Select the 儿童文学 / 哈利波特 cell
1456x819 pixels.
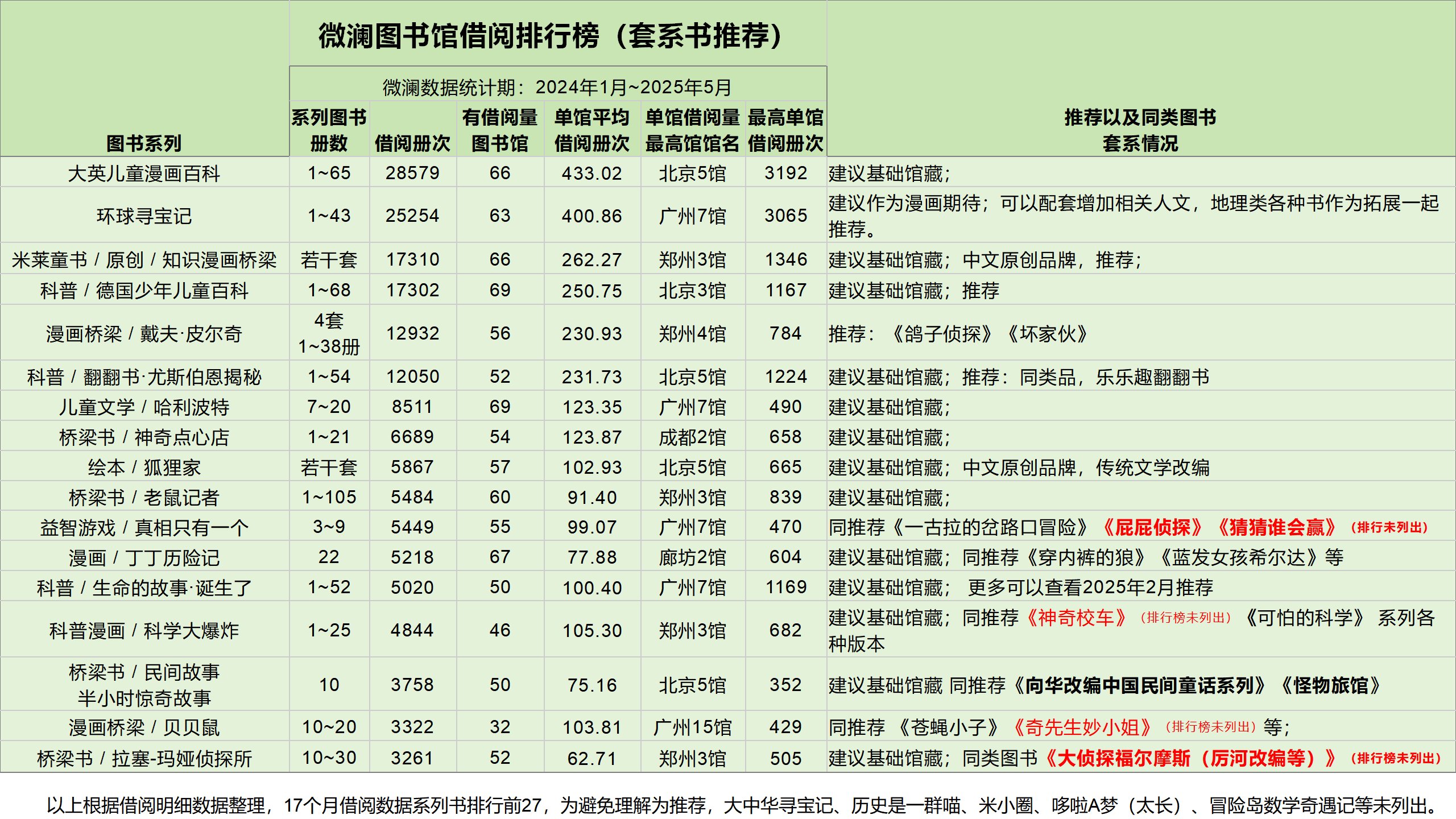(x=144, y=407)
